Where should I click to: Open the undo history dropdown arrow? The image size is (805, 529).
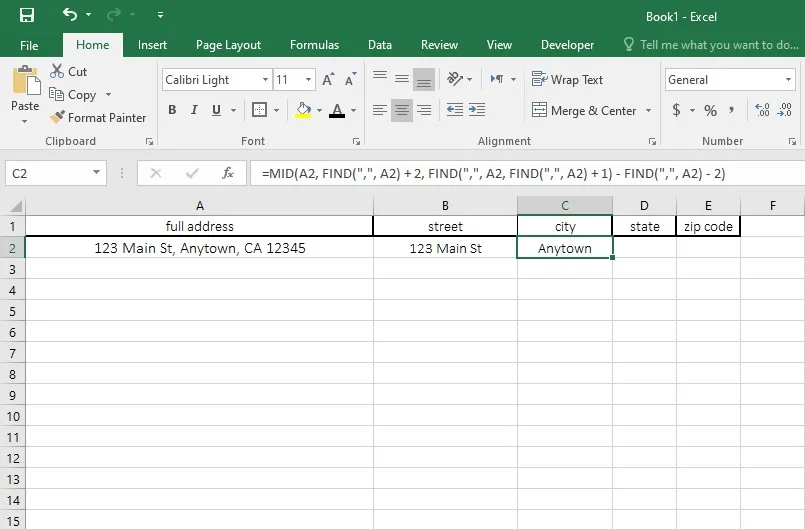click(88, 15)
